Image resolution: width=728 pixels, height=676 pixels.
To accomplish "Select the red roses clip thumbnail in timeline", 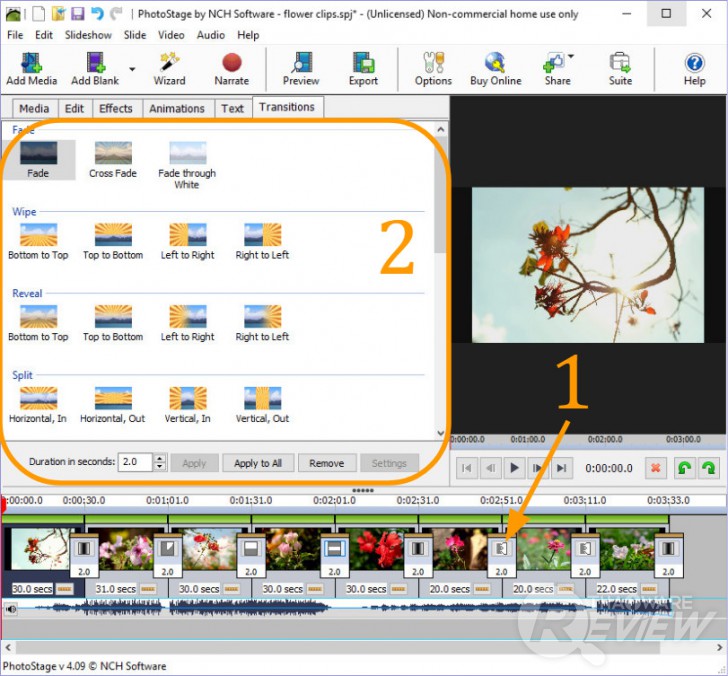I will 377,551.
